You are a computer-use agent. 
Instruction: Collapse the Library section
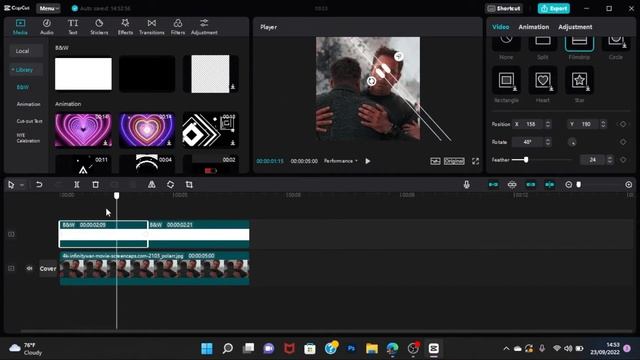tap(22, 70)
